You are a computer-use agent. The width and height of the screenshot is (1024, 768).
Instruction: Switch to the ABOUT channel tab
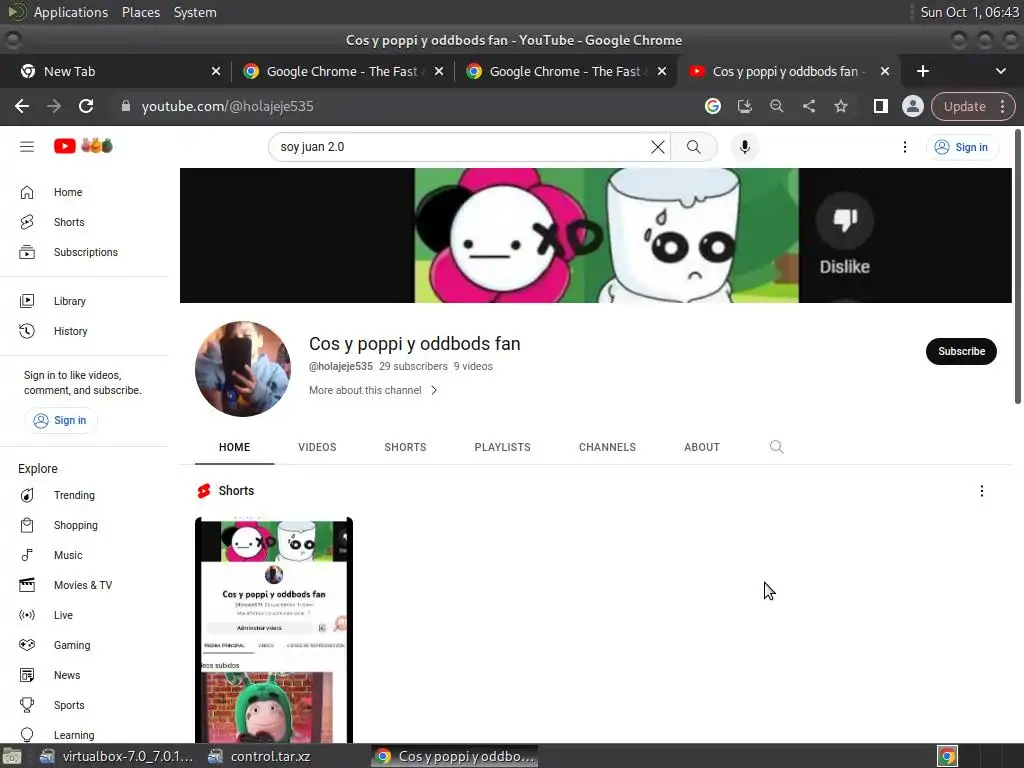pyautogui.click(x=702, y=447)
